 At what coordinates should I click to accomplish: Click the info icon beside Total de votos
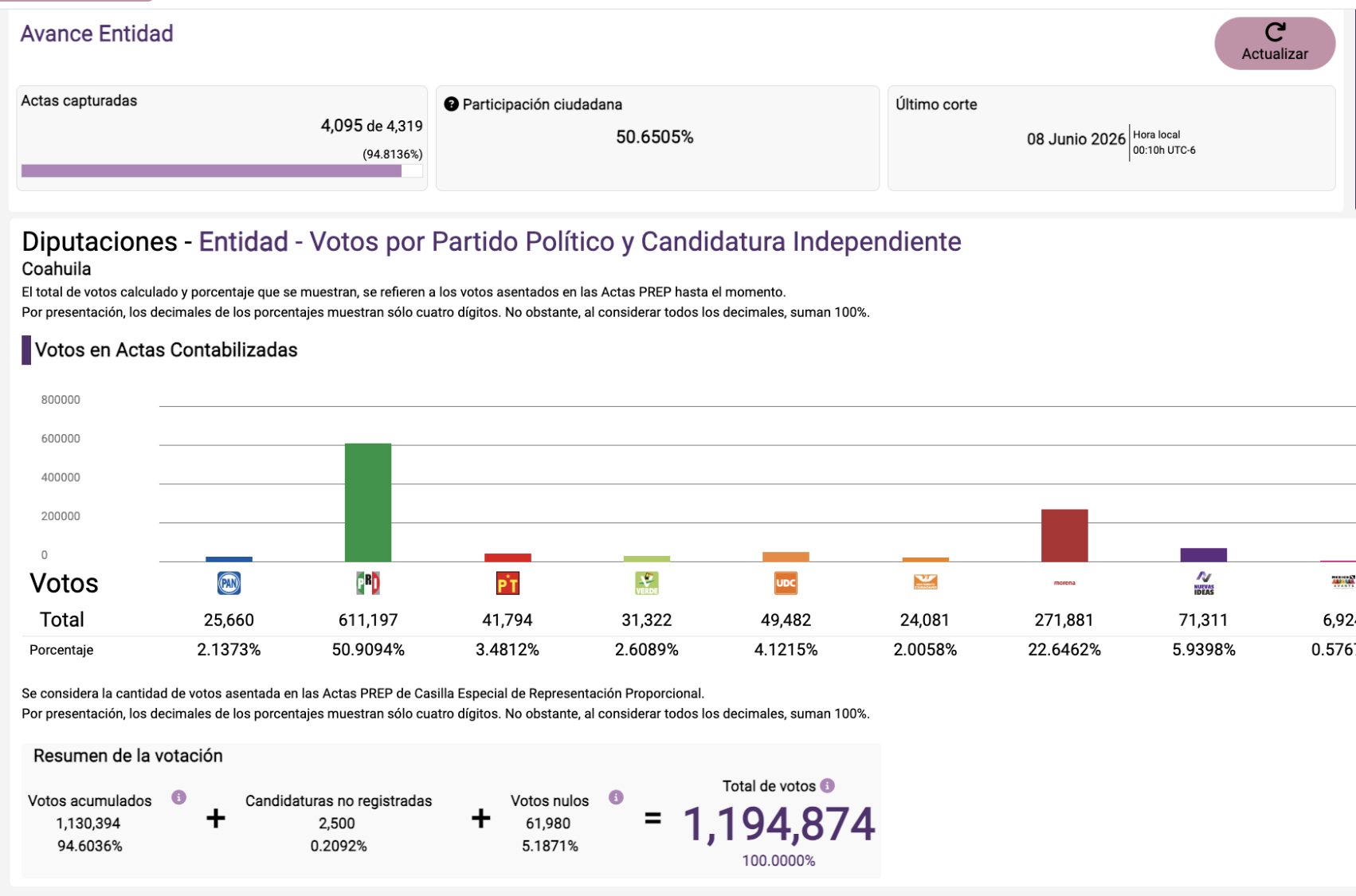[x=828, y=786]
